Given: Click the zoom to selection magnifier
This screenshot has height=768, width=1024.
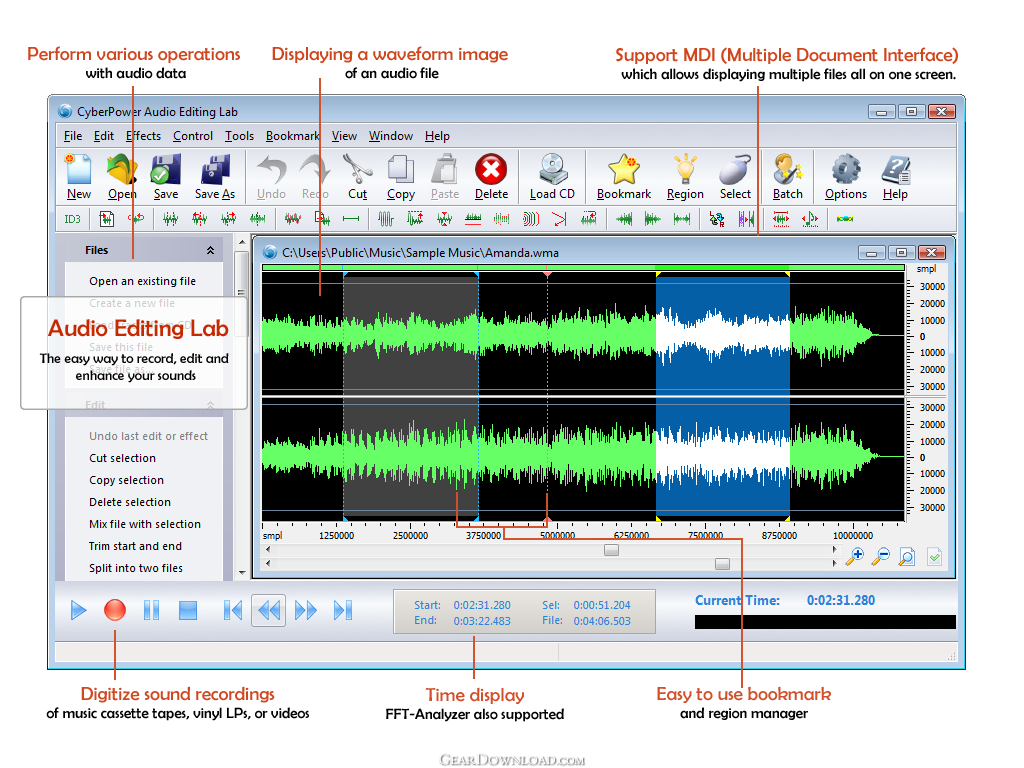Looking at the screenshot, I should (x=906, y=556).
